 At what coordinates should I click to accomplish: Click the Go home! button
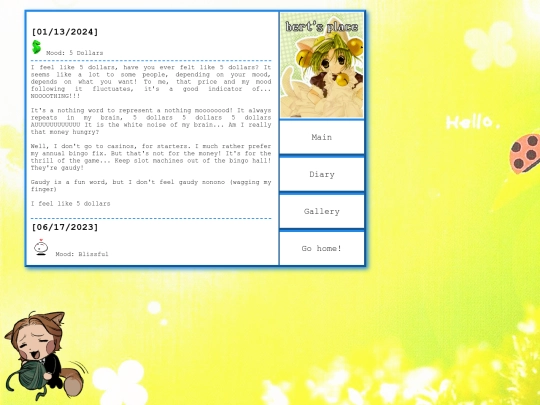322,248
